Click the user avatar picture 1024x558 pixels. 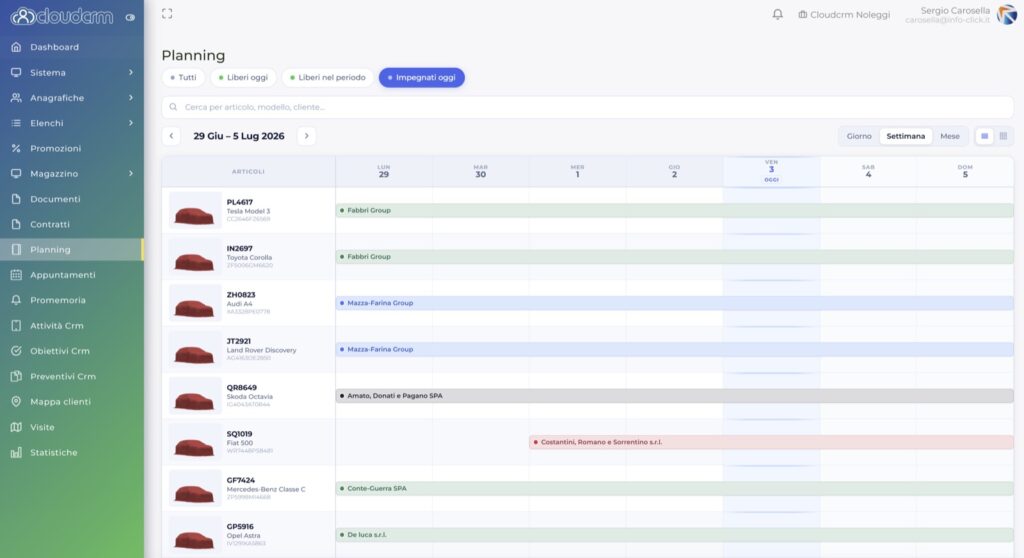coord(1006,14)
